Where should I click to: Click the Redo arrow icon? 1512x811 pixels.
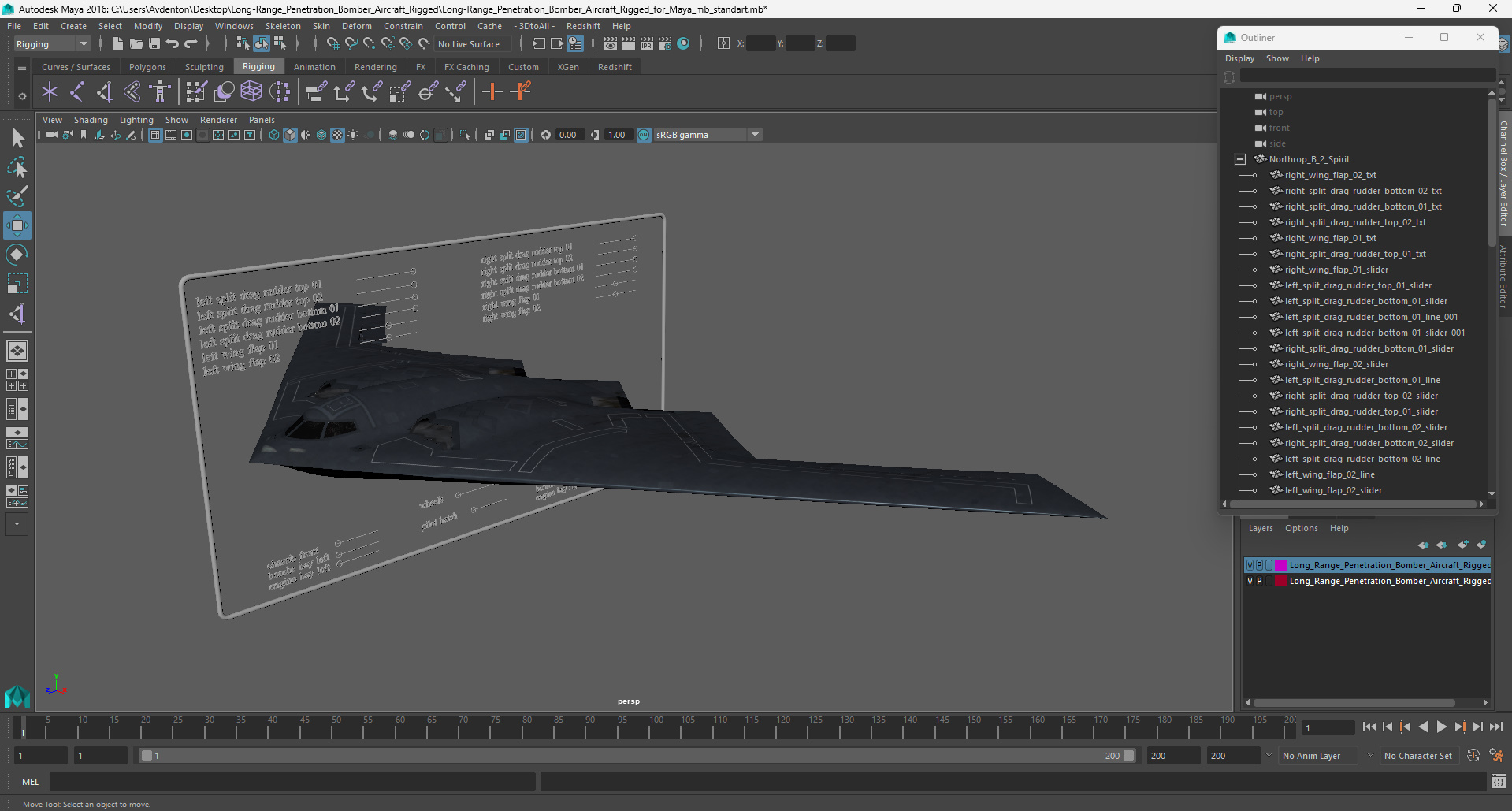click(191, 43)
